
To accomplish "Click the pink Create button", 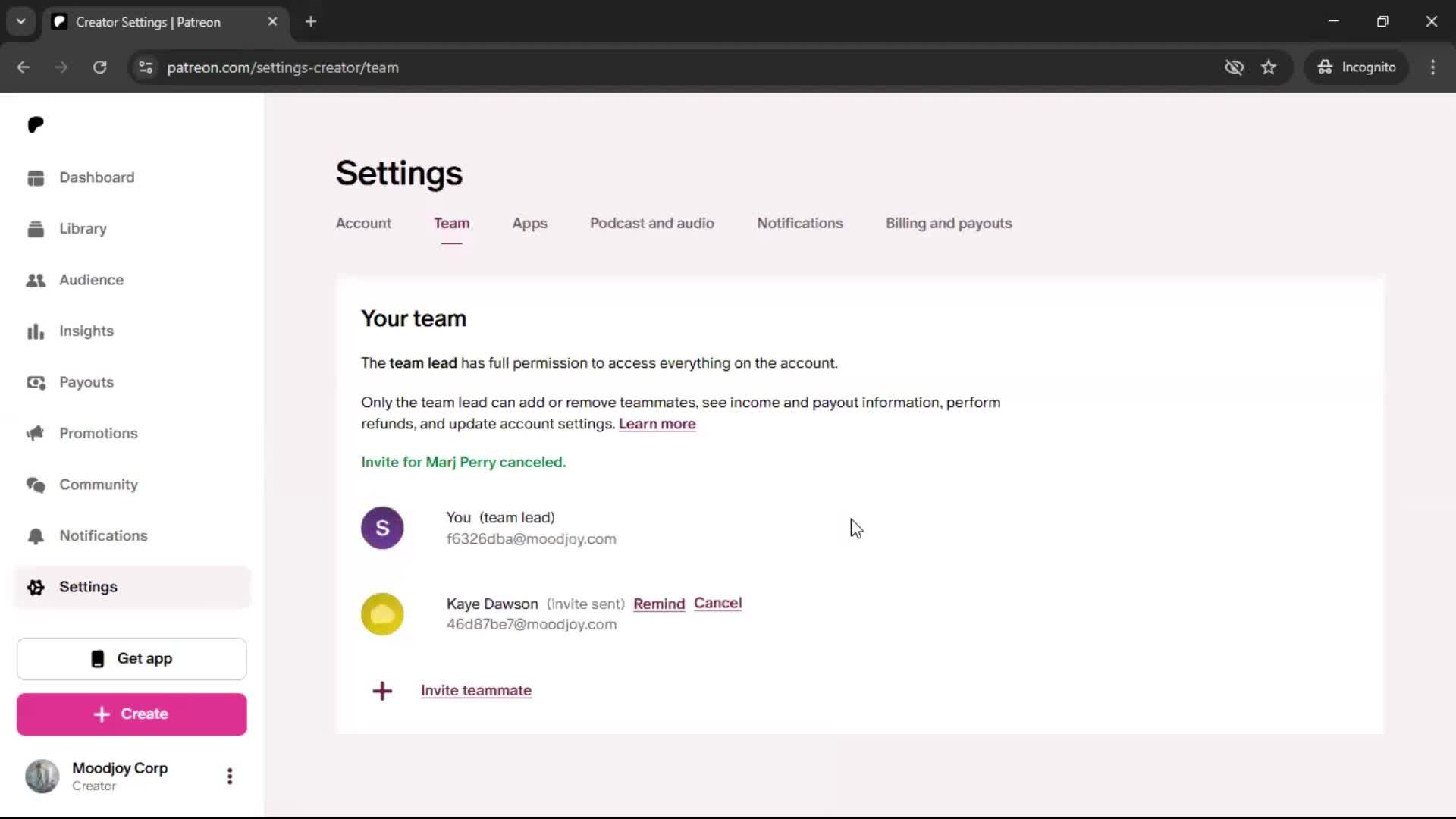I will 132,714.
